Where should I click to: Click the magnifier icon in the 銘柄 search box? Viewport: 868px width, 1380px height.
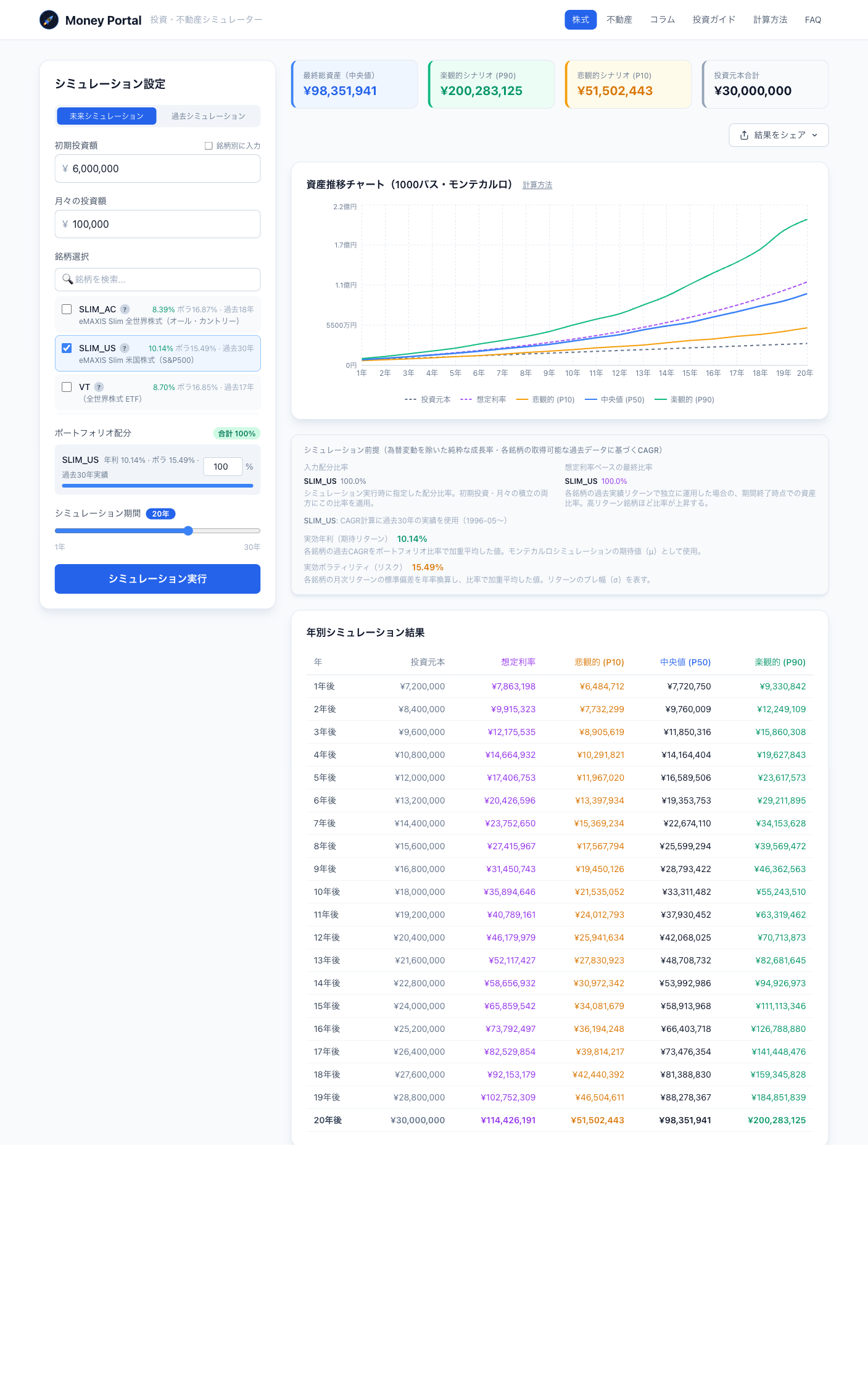coord(68,279)
